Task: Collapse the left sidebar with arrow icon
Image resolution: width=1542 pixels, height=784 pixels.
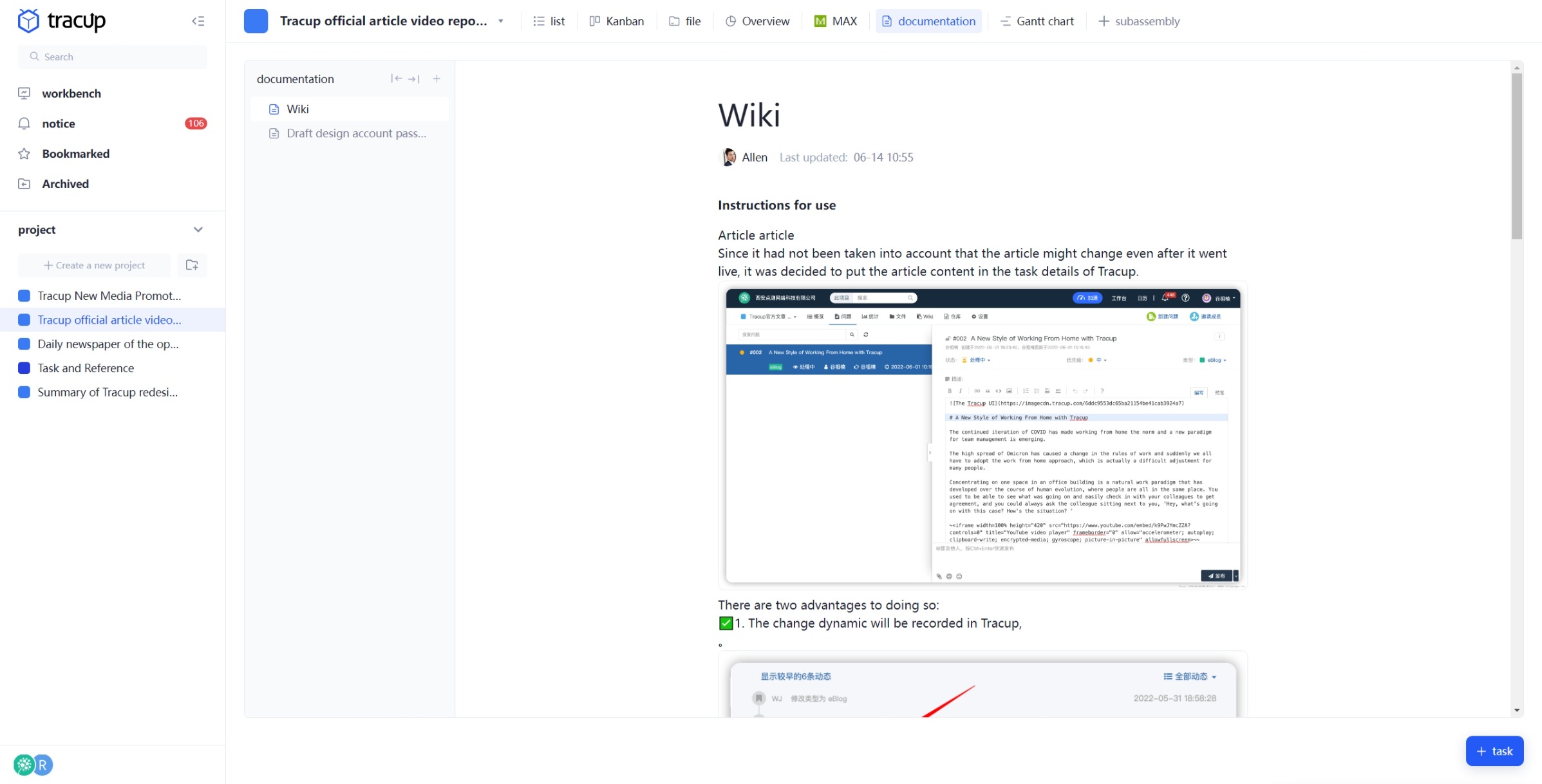Action: (x=198, y=21)
